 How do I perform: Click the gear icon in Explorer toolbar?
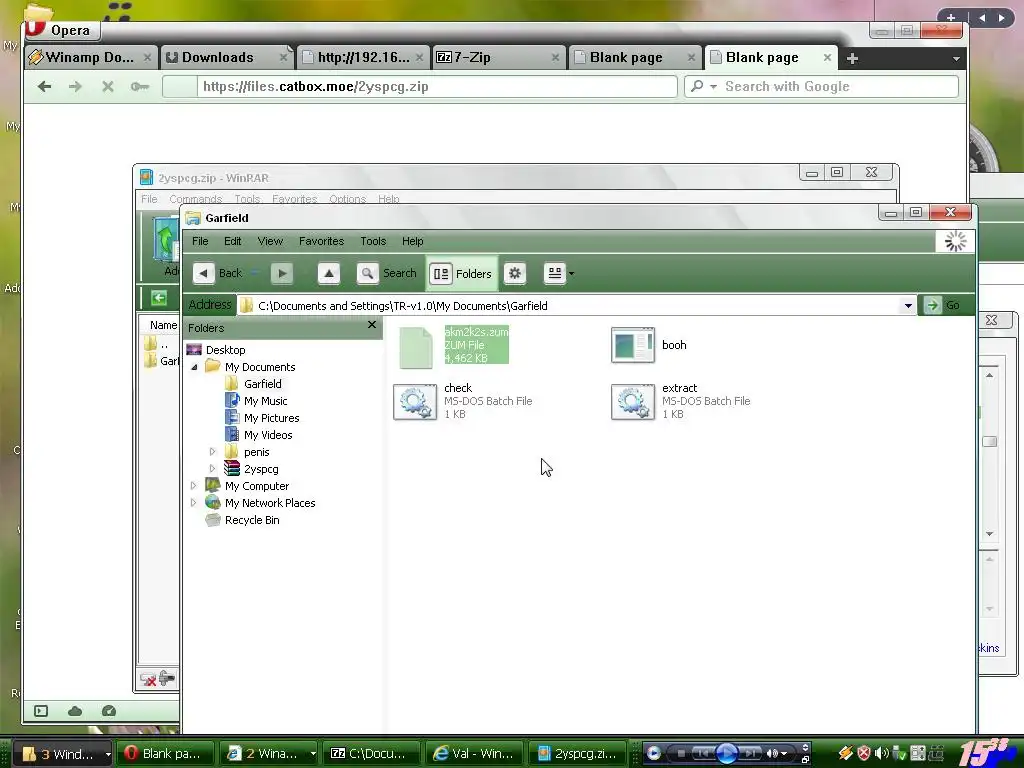(515, 273)
